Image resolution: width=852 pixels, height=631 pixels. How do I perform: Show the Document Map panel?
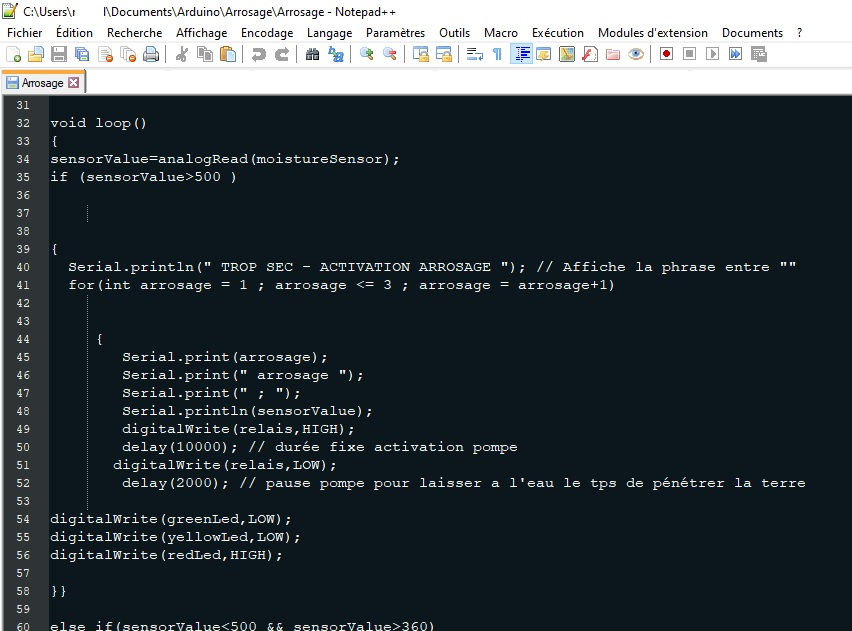567,54
